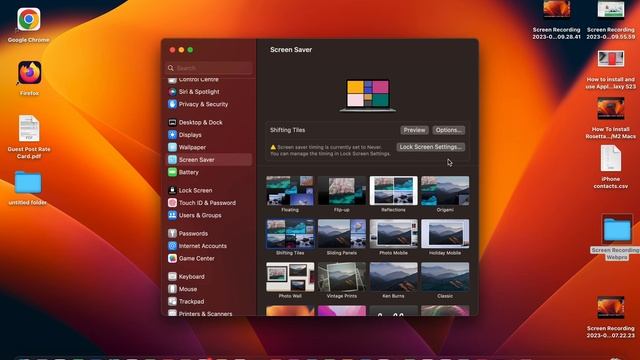This screenshot has height=360, width=640.
Task: Select How to install and use Apple video
Action: click(611, 59)
